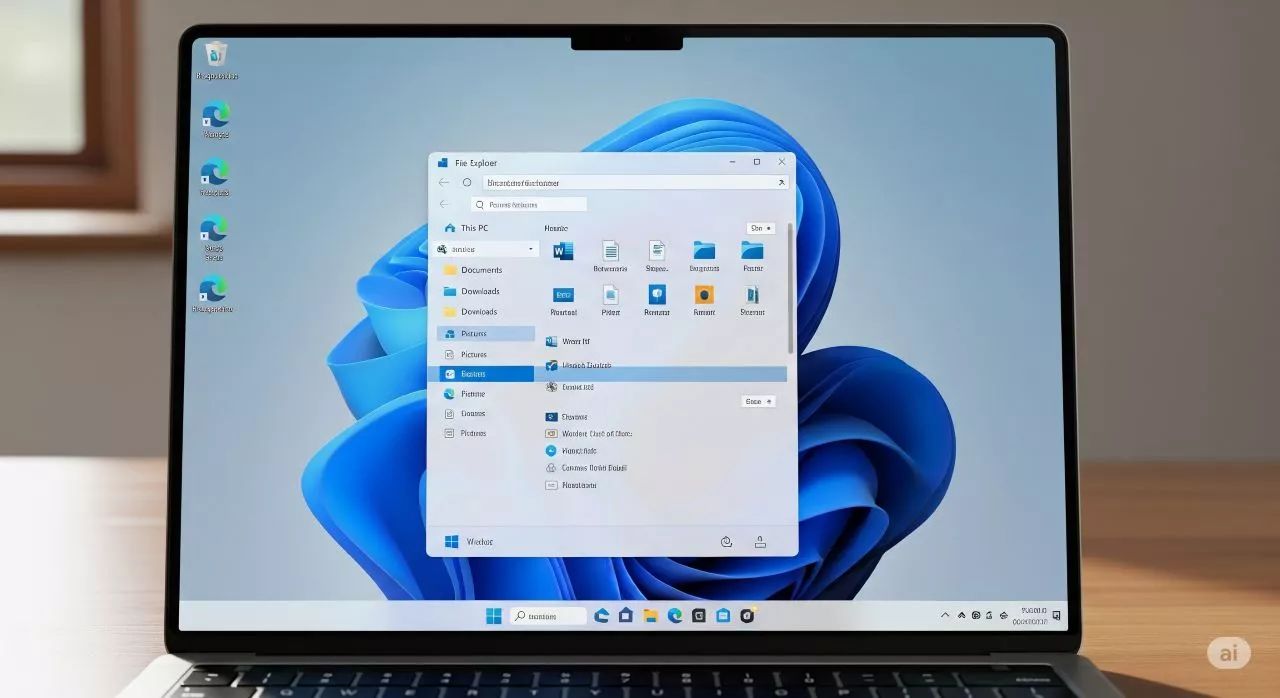Viewport: 1280px width, 698px height.
Task: Select Documents folder in the sidebar
Action: [480, 270]
